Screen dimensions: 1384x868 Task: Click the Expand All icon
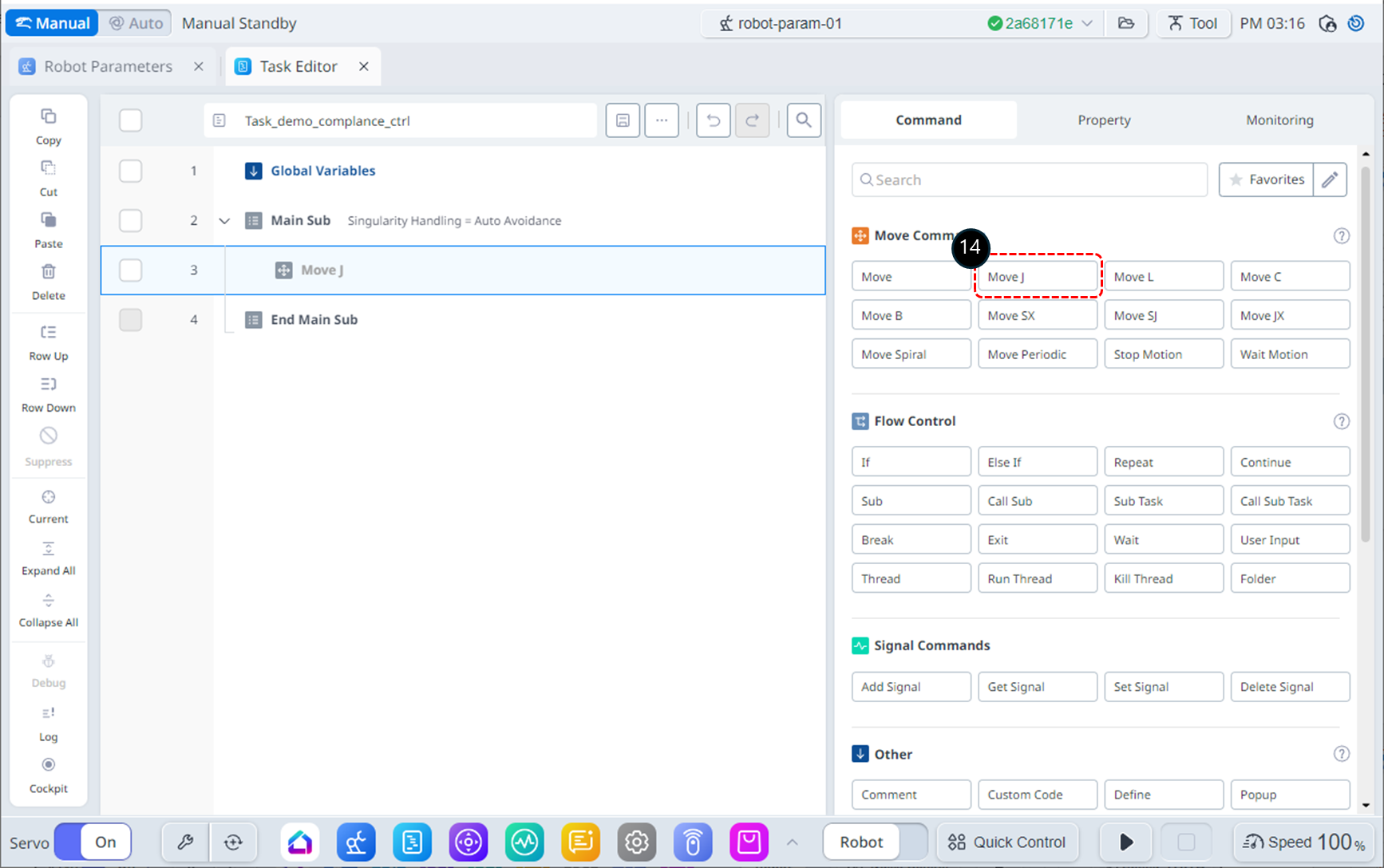click(x=48, y=549)
